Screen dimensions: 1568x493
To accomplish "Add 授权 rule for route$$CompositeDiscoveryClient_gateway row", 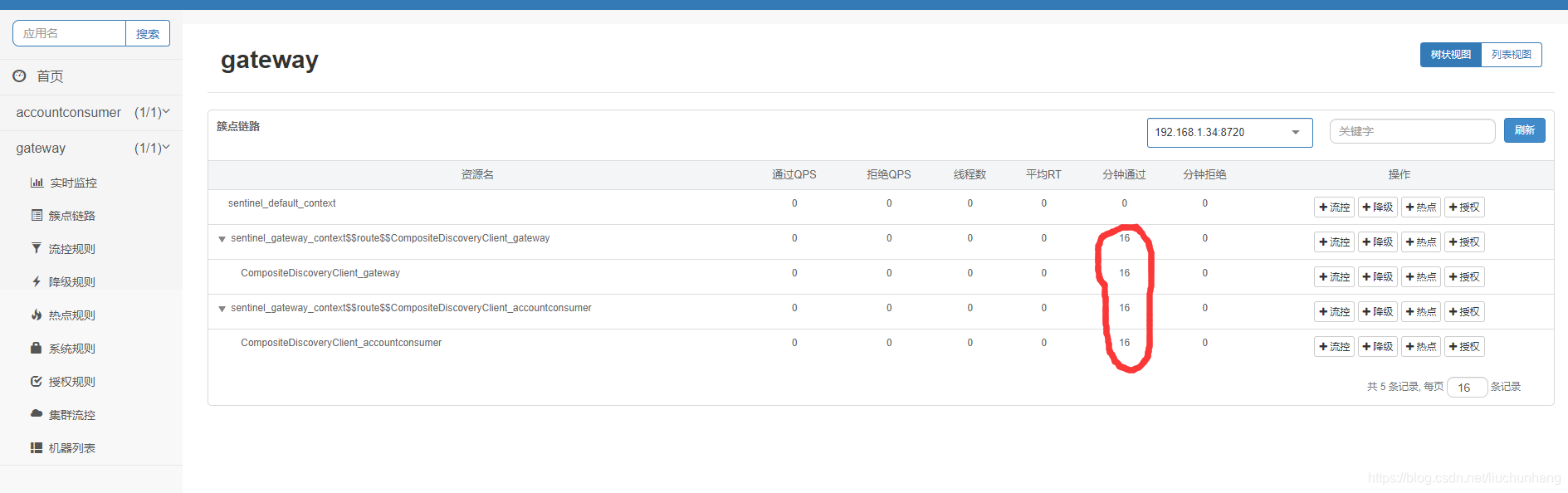I will click(x=1464, y=242).
